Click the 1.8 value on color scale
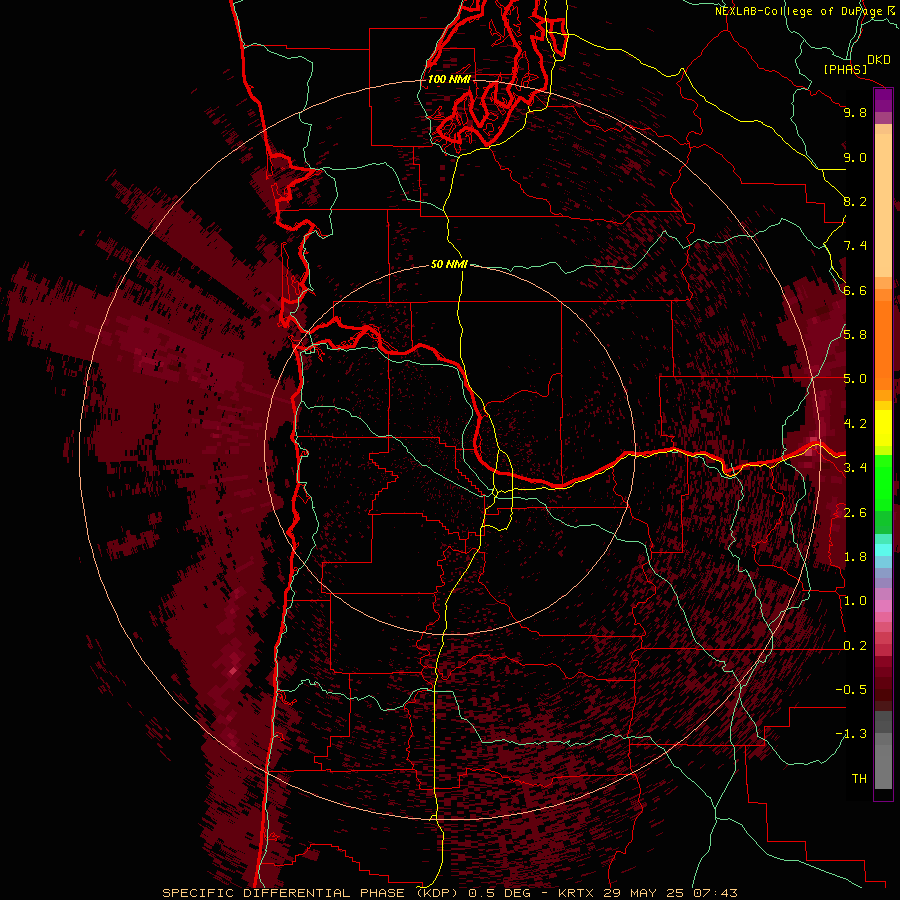900x900 pixels. pyautogui.click(x=855, y=557)
